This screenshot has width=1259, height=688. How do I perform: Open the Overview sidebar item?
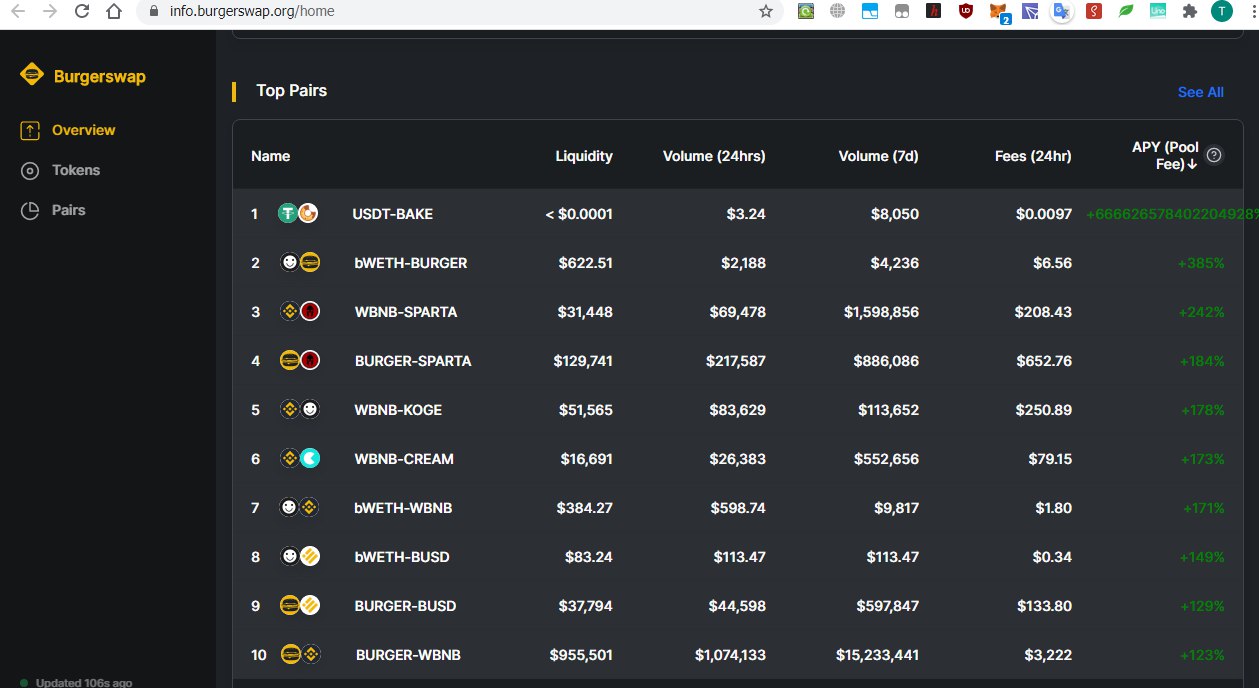tap(83, 130)
